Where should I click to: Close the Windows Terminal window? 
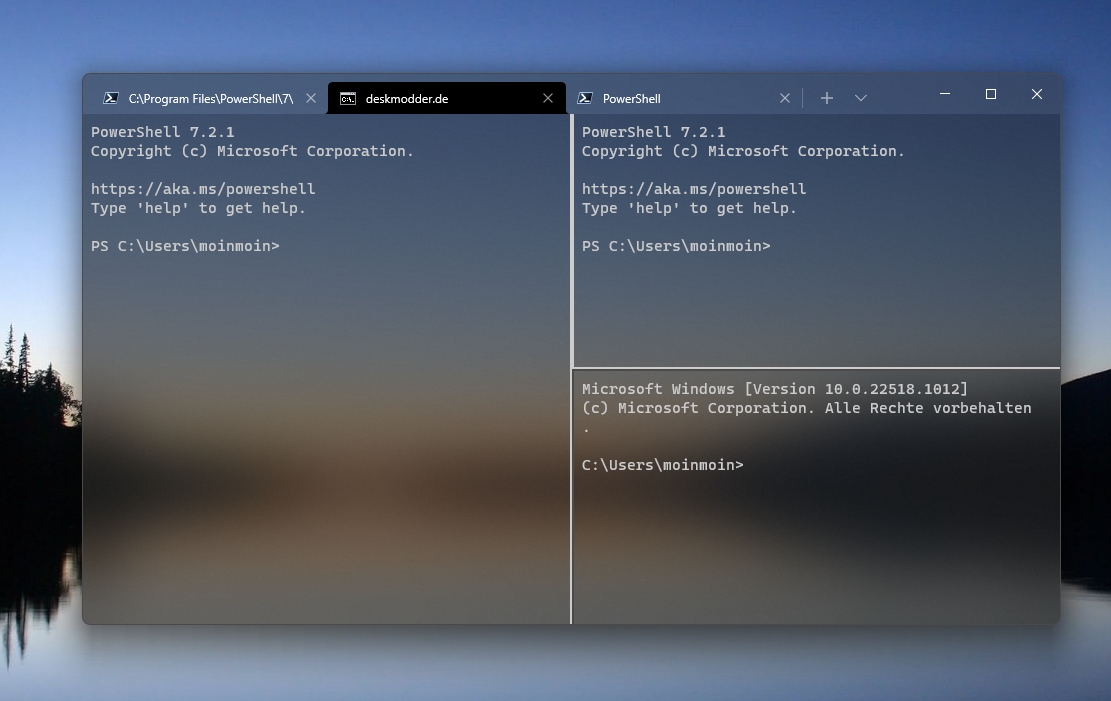pyautogui.click(x=1037, y=94)
